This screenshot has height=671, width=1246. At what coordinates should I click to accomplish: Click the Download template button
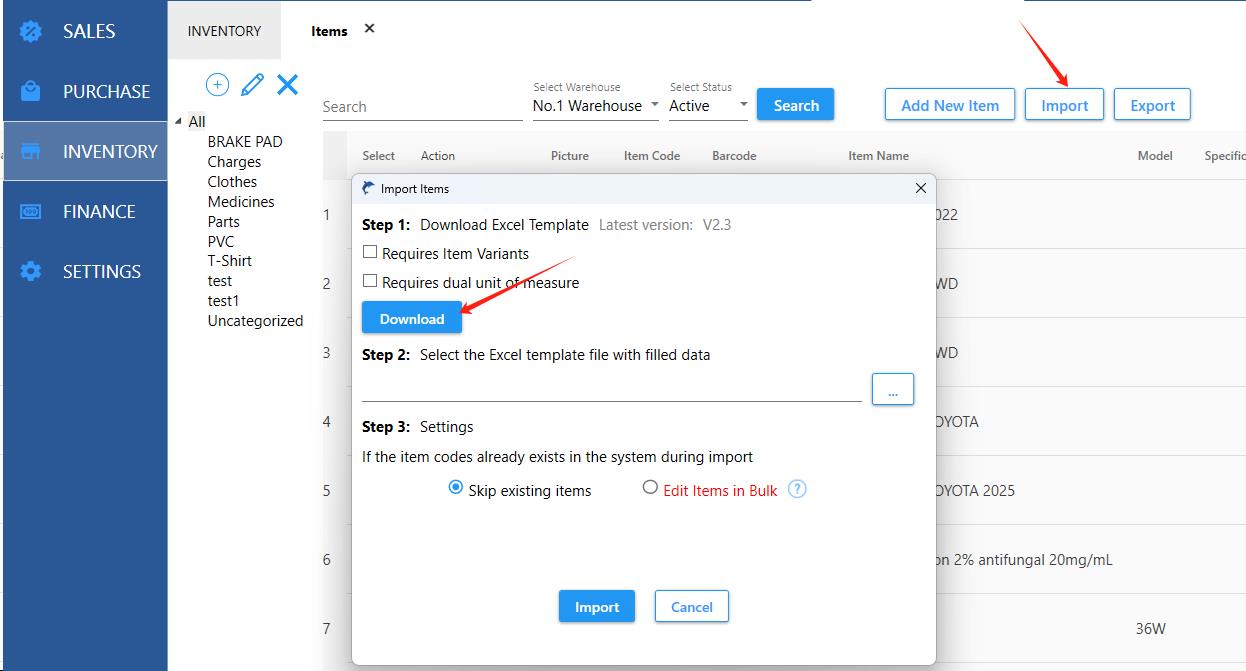coord(411,318)
